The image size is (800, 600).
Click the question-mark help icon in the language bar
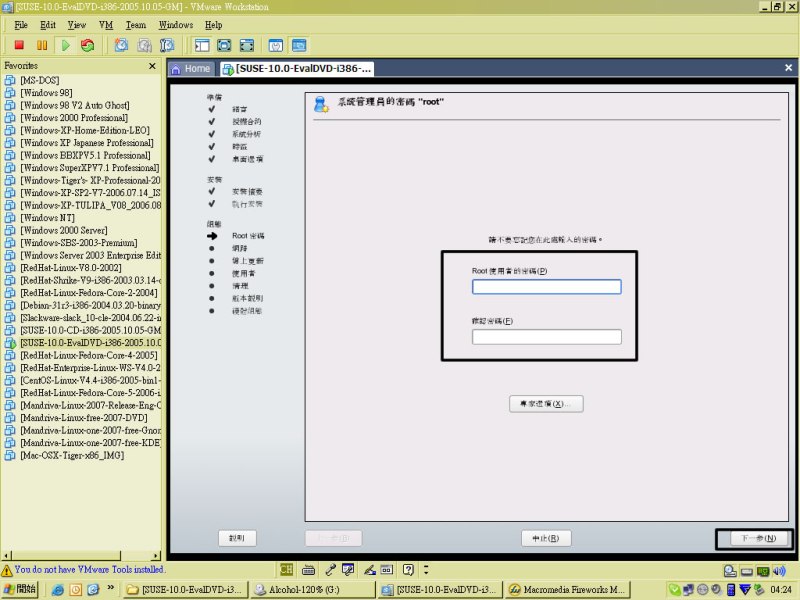tap(408, 569)
